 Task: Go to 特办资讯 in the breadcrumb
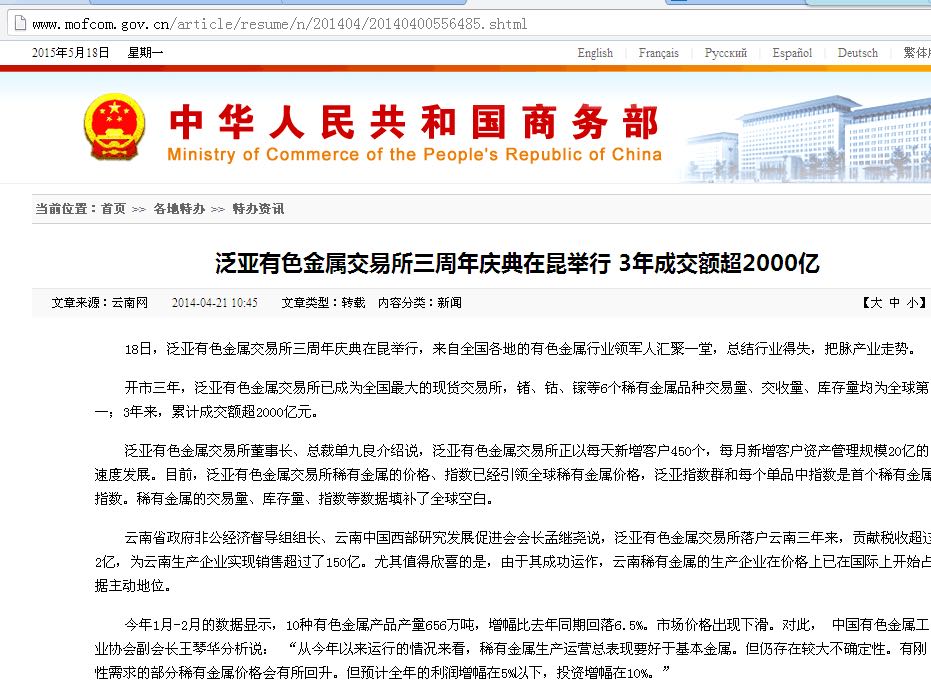[258, 209]
